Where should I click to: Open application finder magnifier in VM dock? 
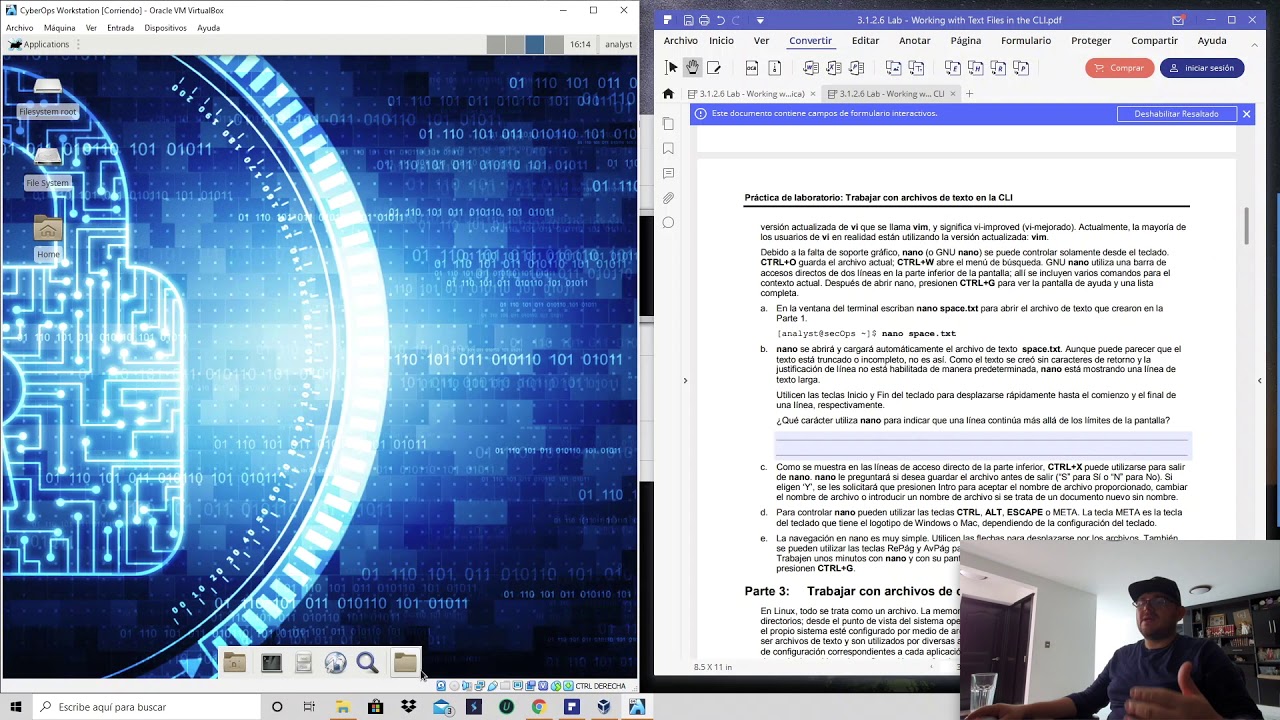(367, 663)
